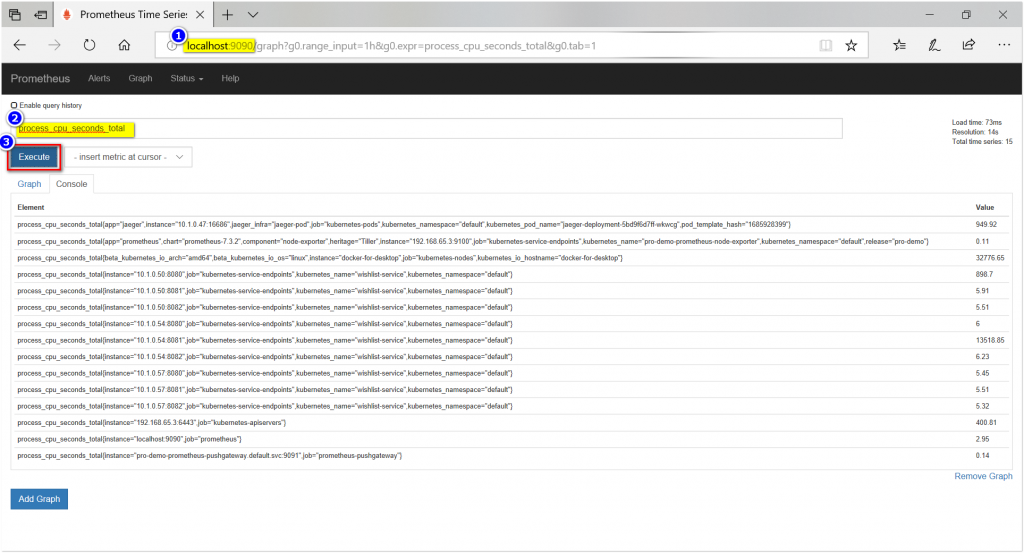Click the Prometheus brand link

40,78
